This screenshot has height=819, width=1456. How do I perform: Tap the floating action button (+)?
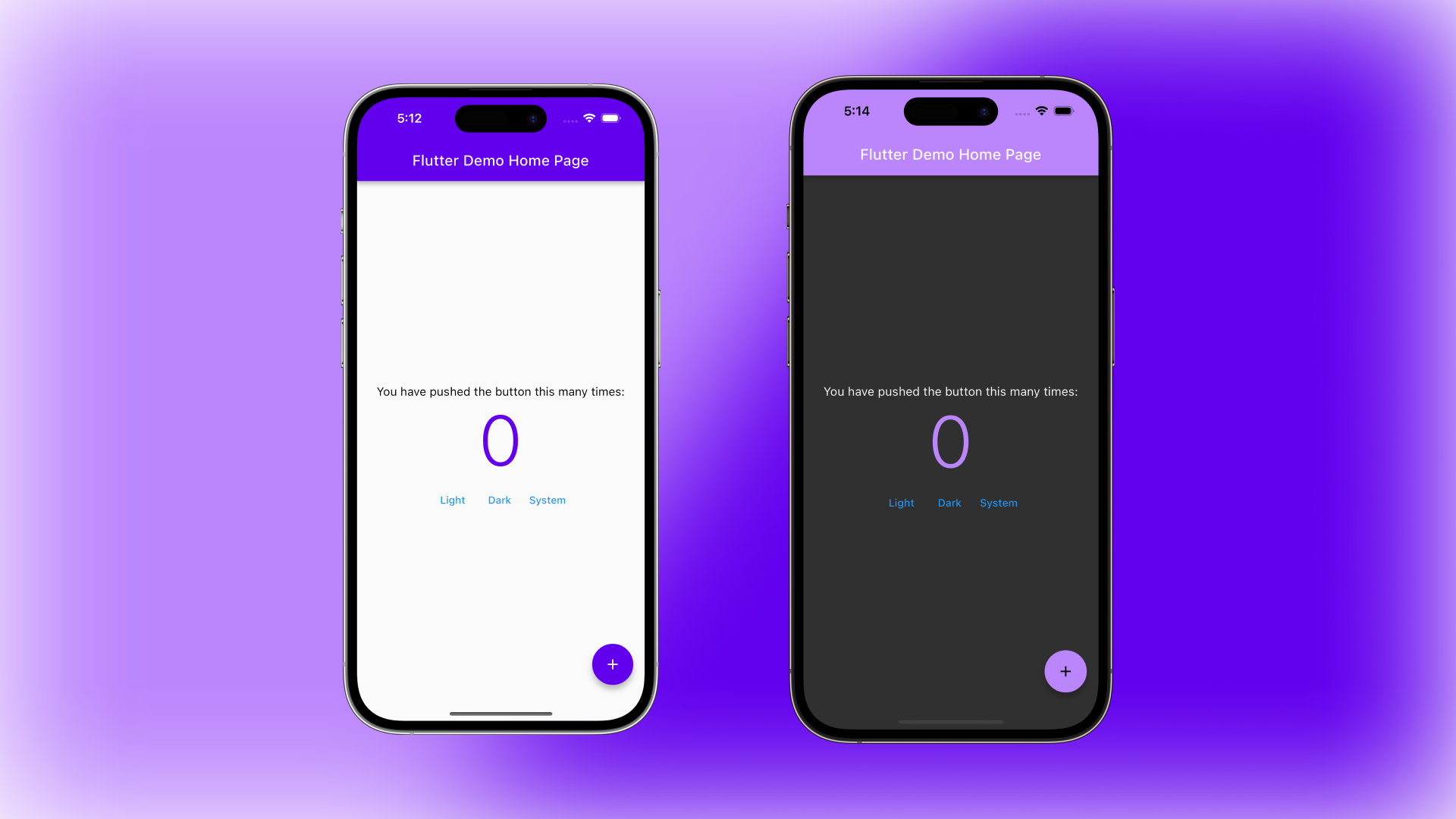coord(612,664)
